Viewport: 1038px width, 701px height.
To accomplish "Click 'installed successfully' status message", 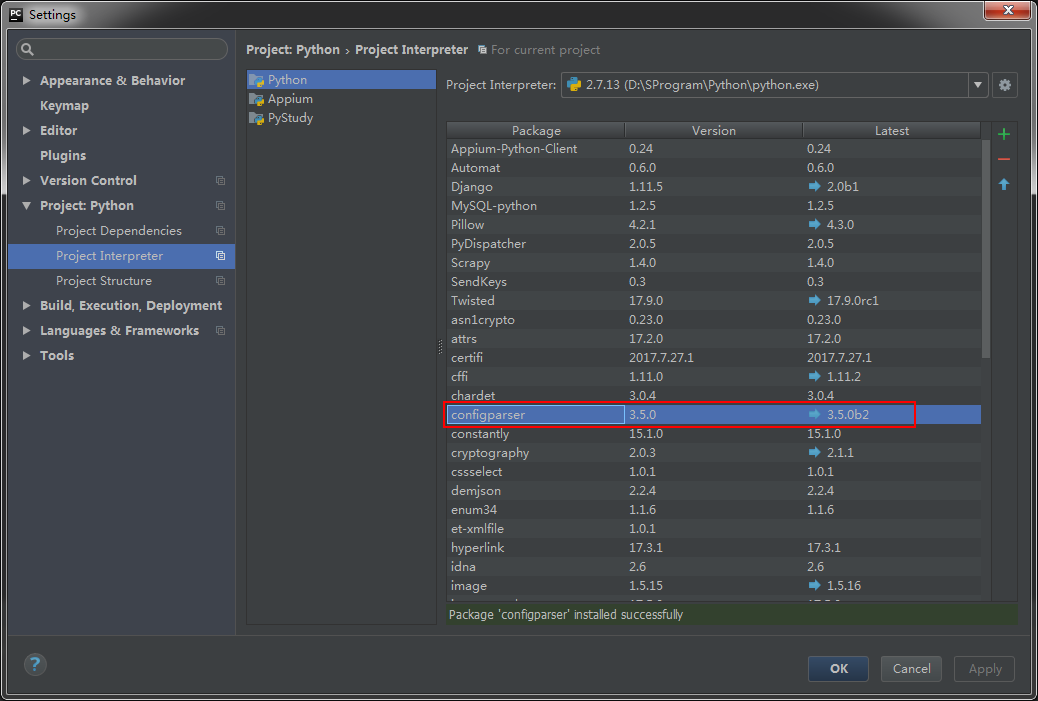I will (565, 614).
